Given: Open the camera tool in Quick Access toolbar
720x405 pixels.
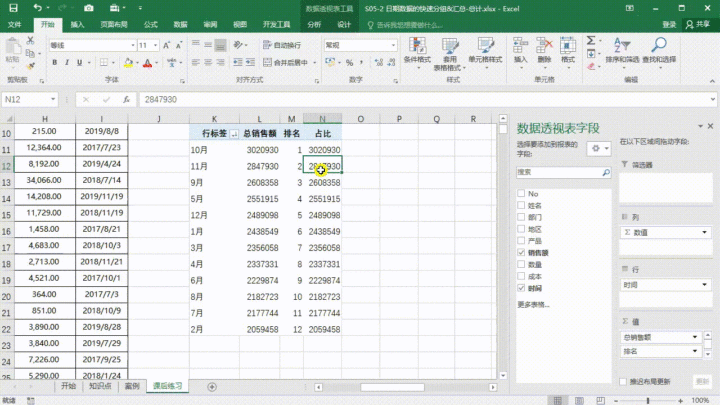Looking at the screenshot, I should tap(89, 8).
